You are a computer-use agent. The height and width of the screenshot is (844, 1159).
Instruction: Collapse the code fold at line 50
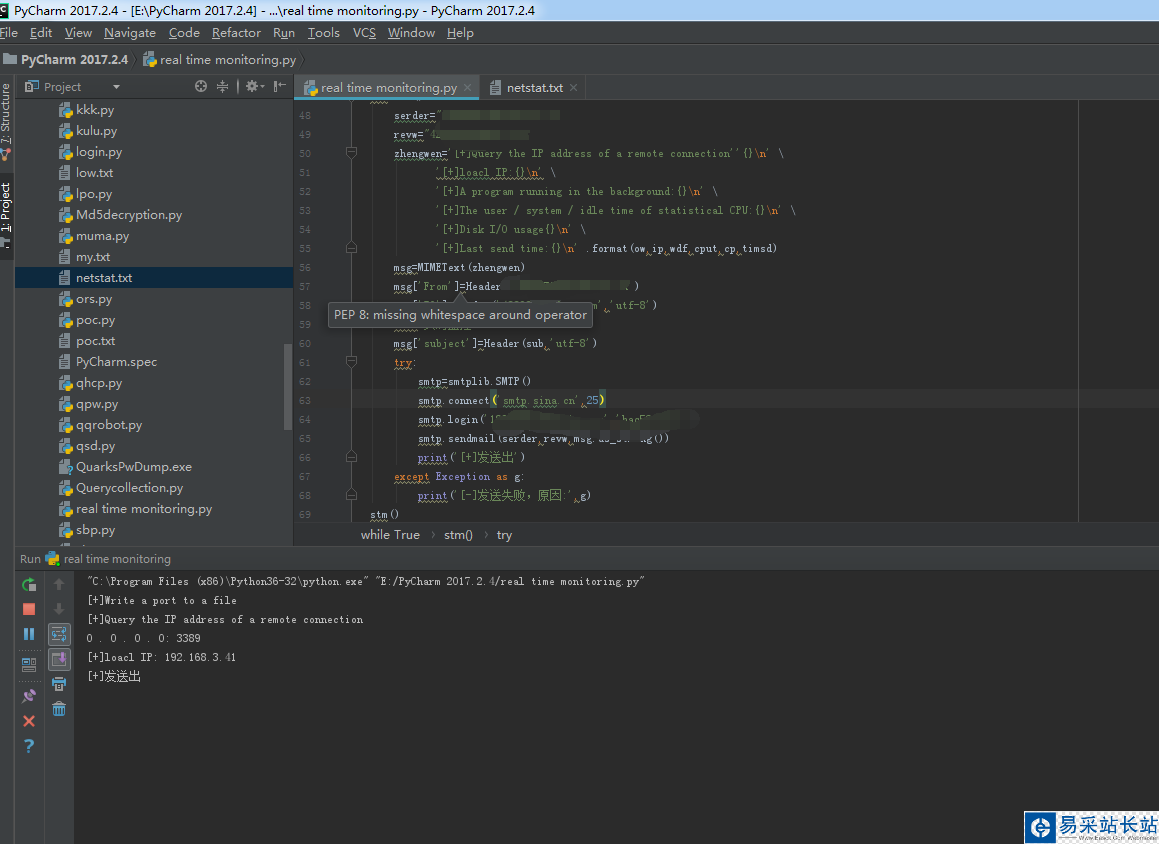tap(351, 153)
